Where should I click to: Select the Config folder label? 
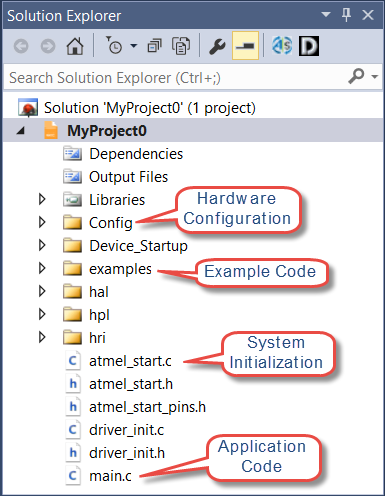pyautogui.click(x=111, y=223)
